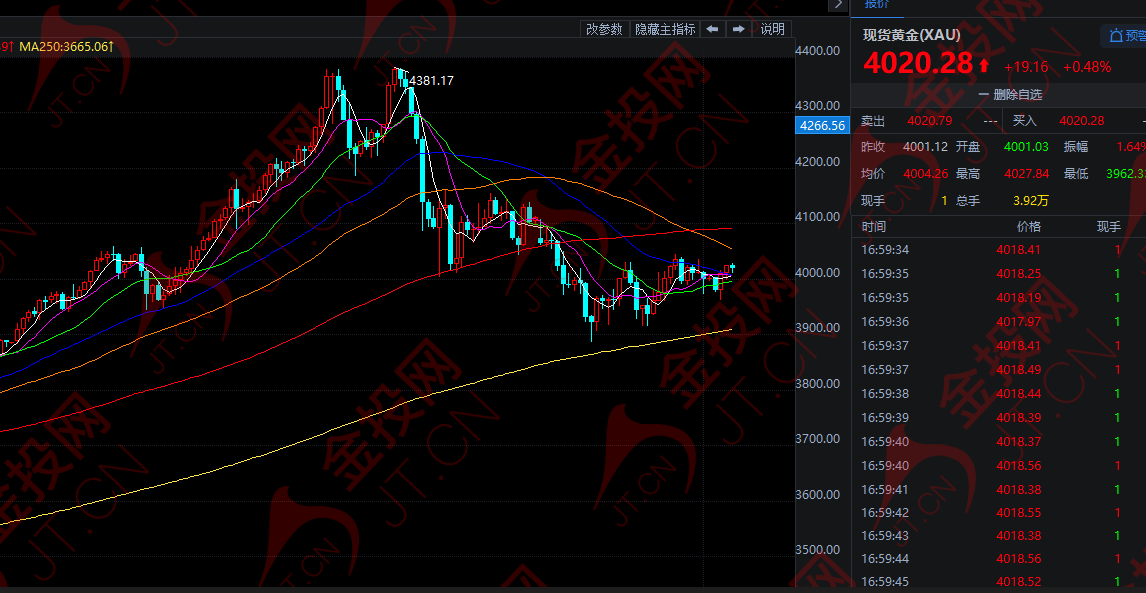Click the right arrow chart navigation icon
Image resolution: width=1146 pixels, height=593 pixels.
pos(739,29)
